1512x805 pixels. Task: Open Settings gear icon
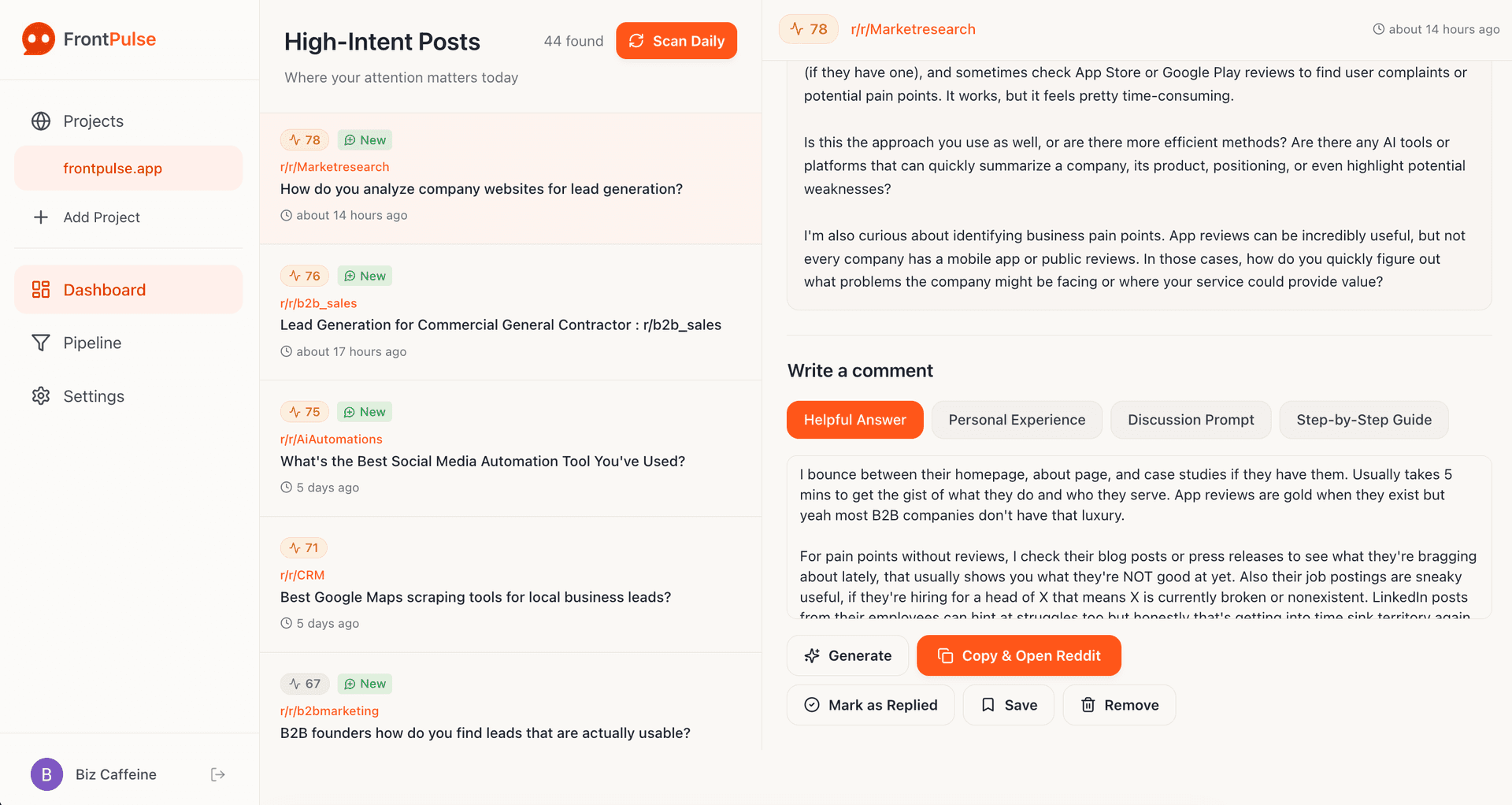point(41,396)
